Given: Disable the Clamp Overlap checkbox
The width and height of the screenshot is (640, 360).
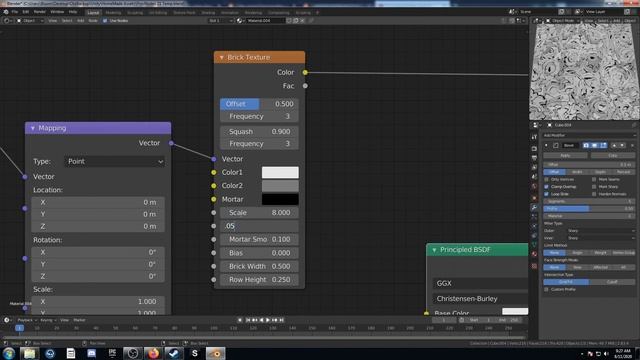Looking at the screenshot, I should click(547, 187).
